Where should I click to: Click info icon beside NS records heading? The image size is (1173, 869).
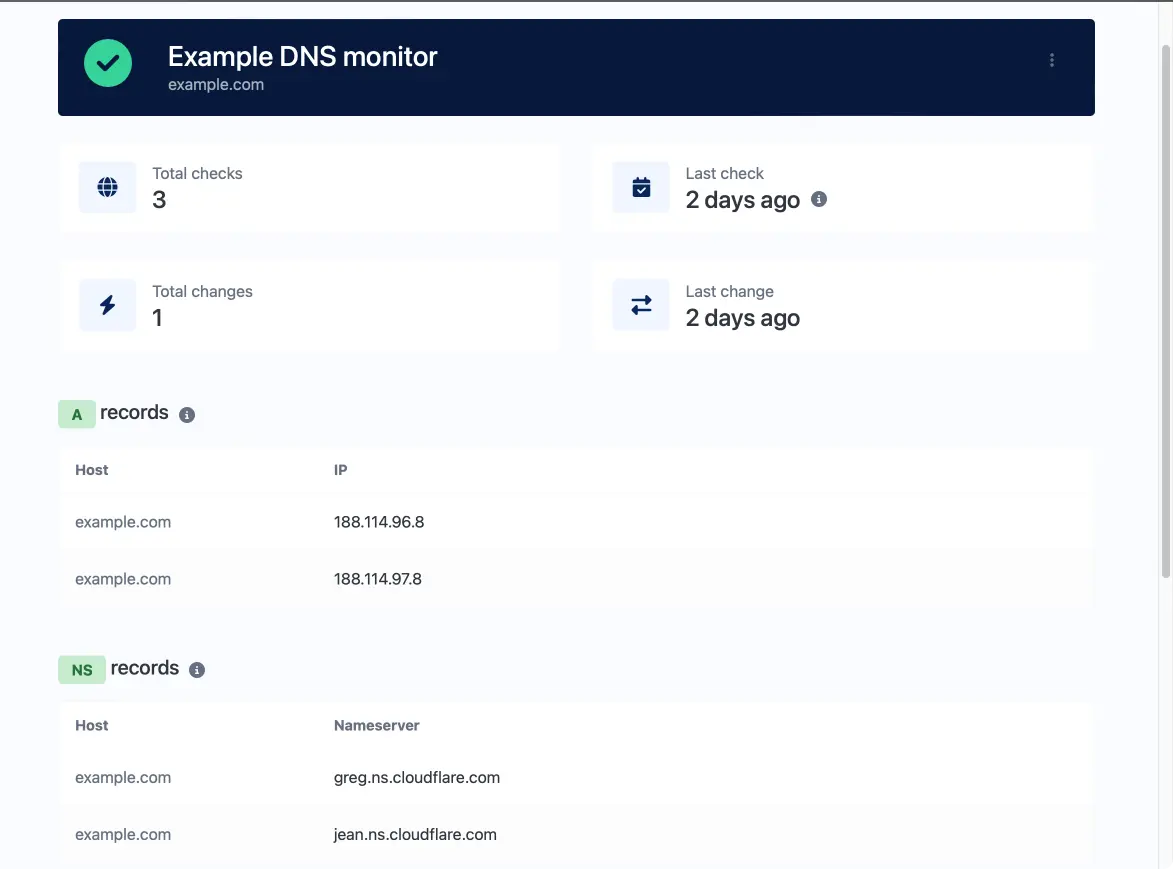(x=197, y=670)
